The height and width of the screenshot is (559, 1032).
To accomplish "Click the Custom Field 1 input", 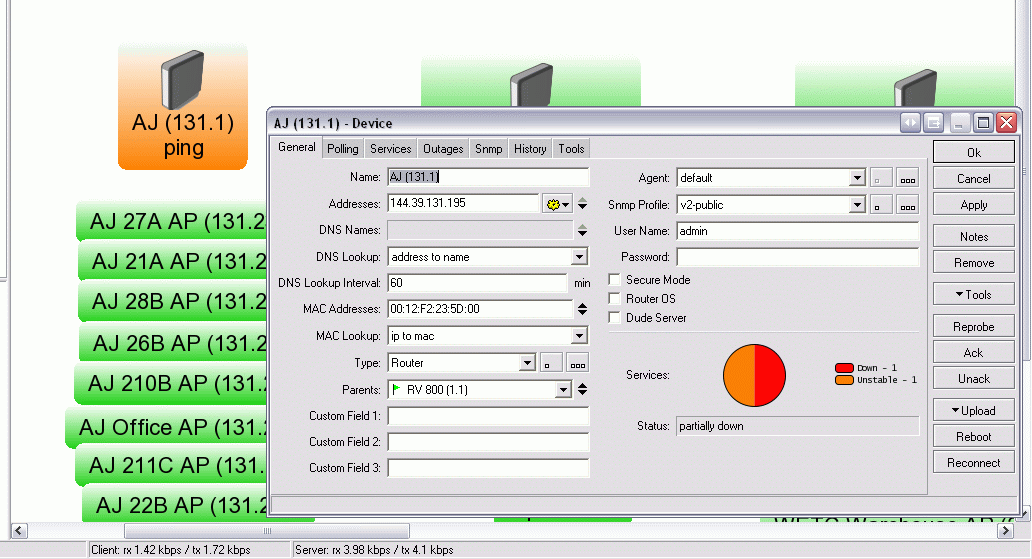I will [488, 416].
